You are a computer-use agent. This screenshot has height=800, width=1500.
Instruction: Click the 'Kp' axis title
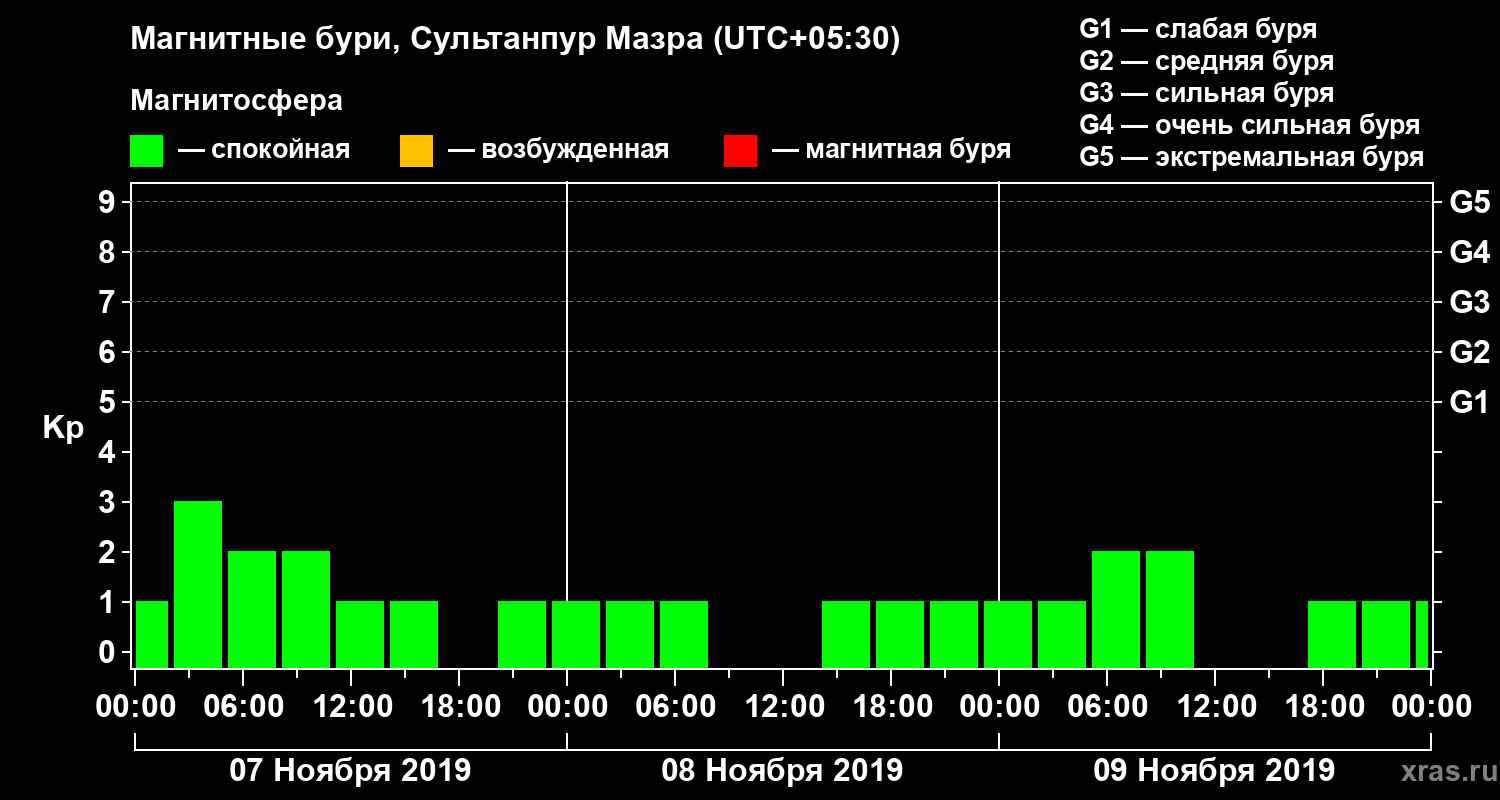point(63,428)
